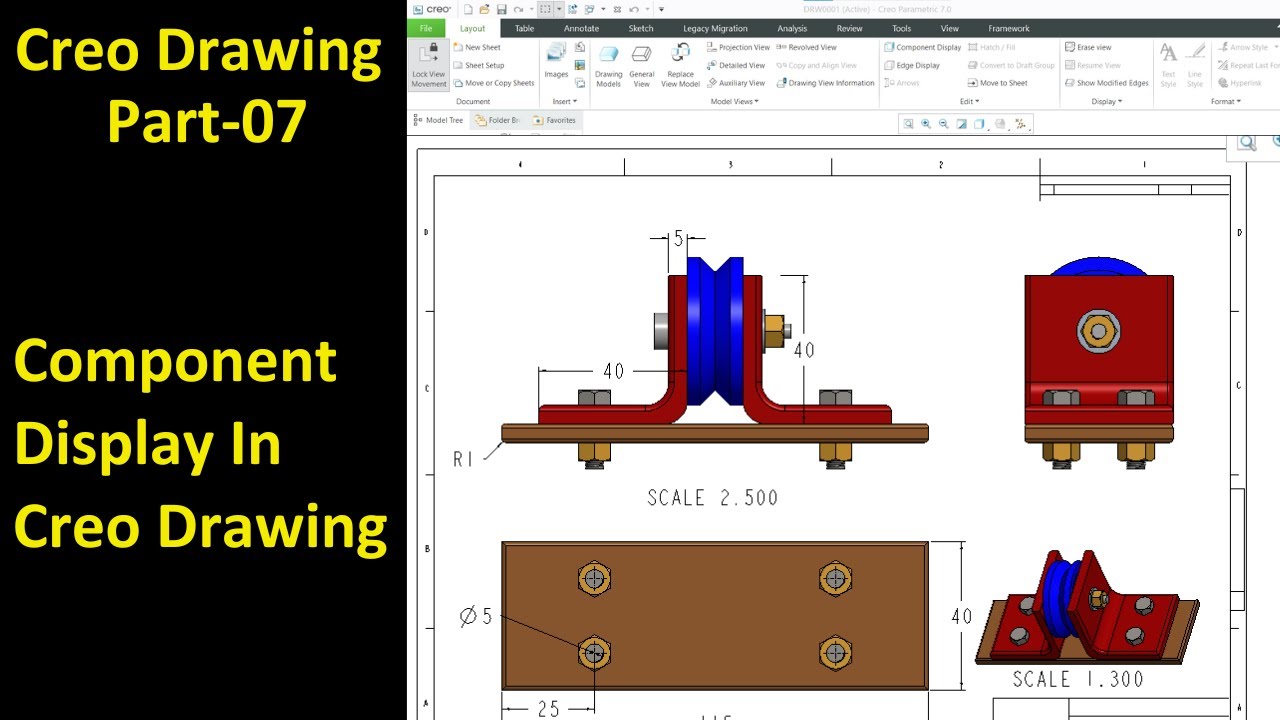Click Show Modified Edges
1280x720 pixels.
coord(1106,83)
